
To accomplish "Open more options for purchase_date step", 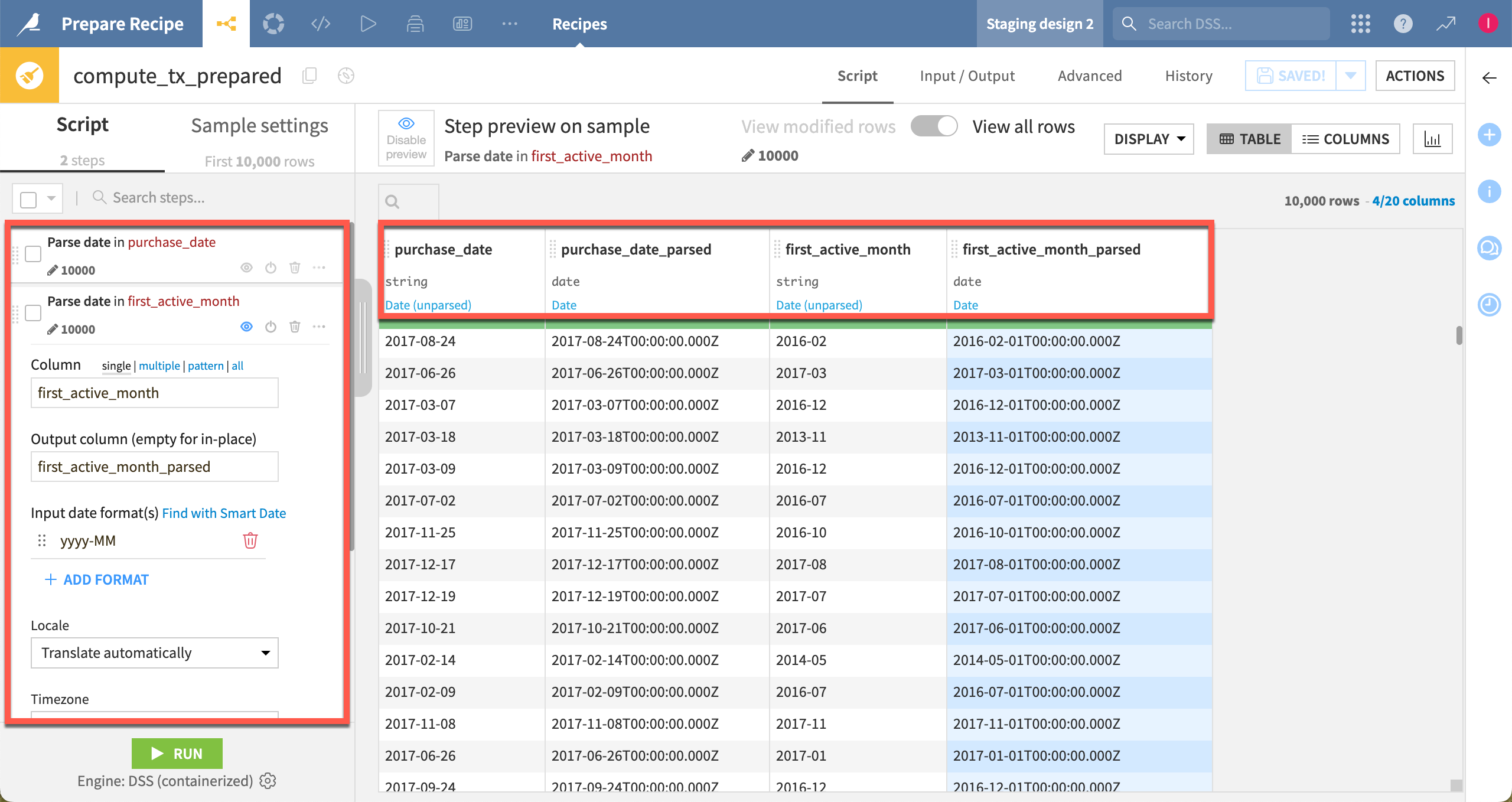I will click(x=319, y=268).
